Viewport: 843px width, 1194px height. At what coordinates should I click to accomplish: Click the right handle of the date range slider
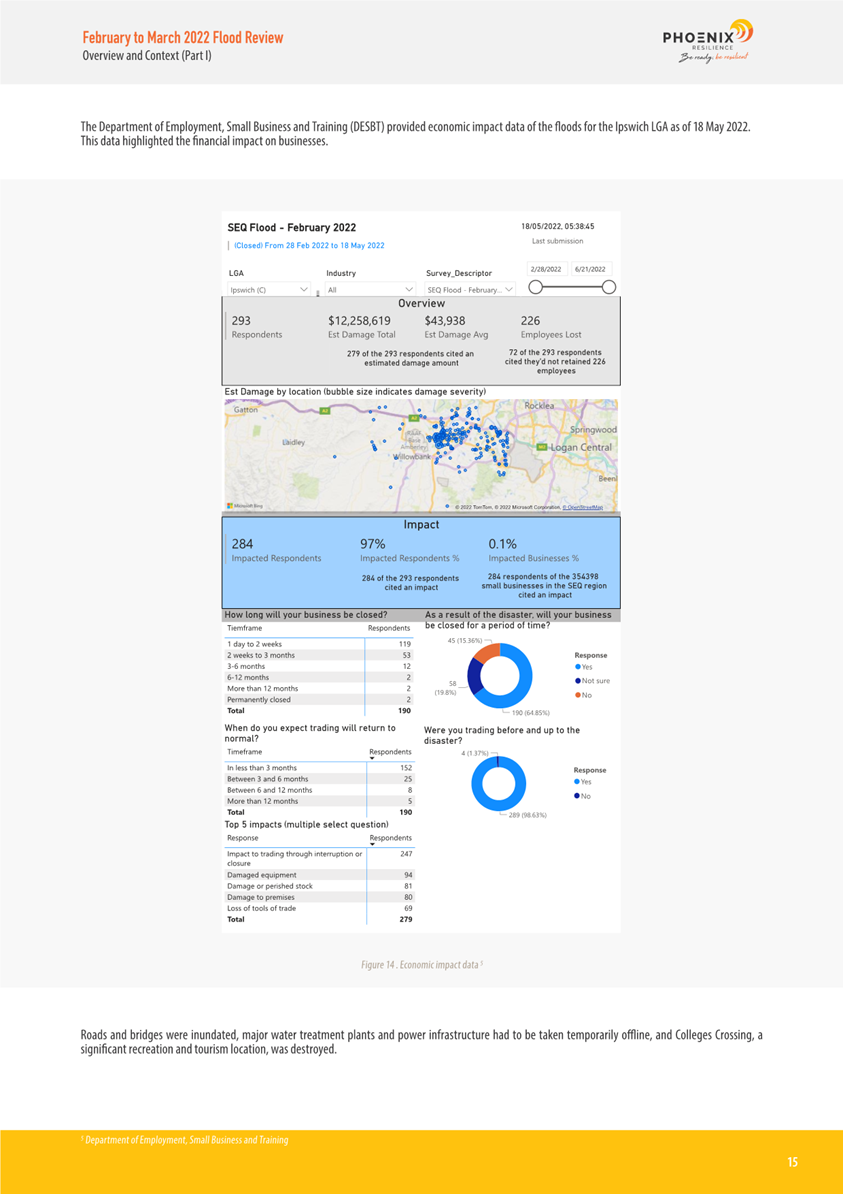point(608,288)
